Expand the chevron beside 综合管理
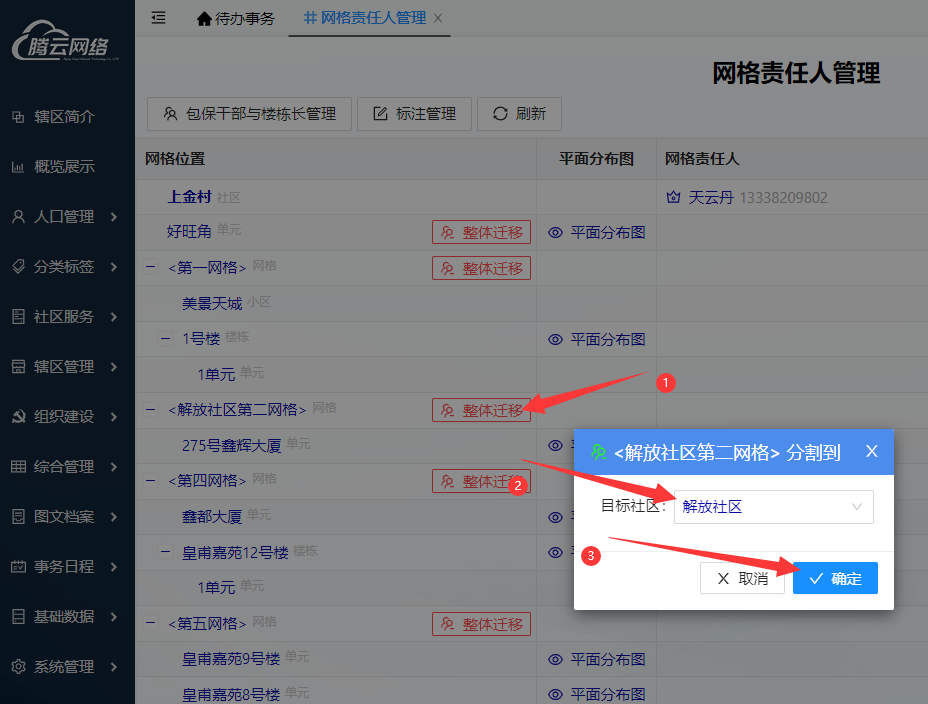Screen dimensions: 928x704 [114, 467]
